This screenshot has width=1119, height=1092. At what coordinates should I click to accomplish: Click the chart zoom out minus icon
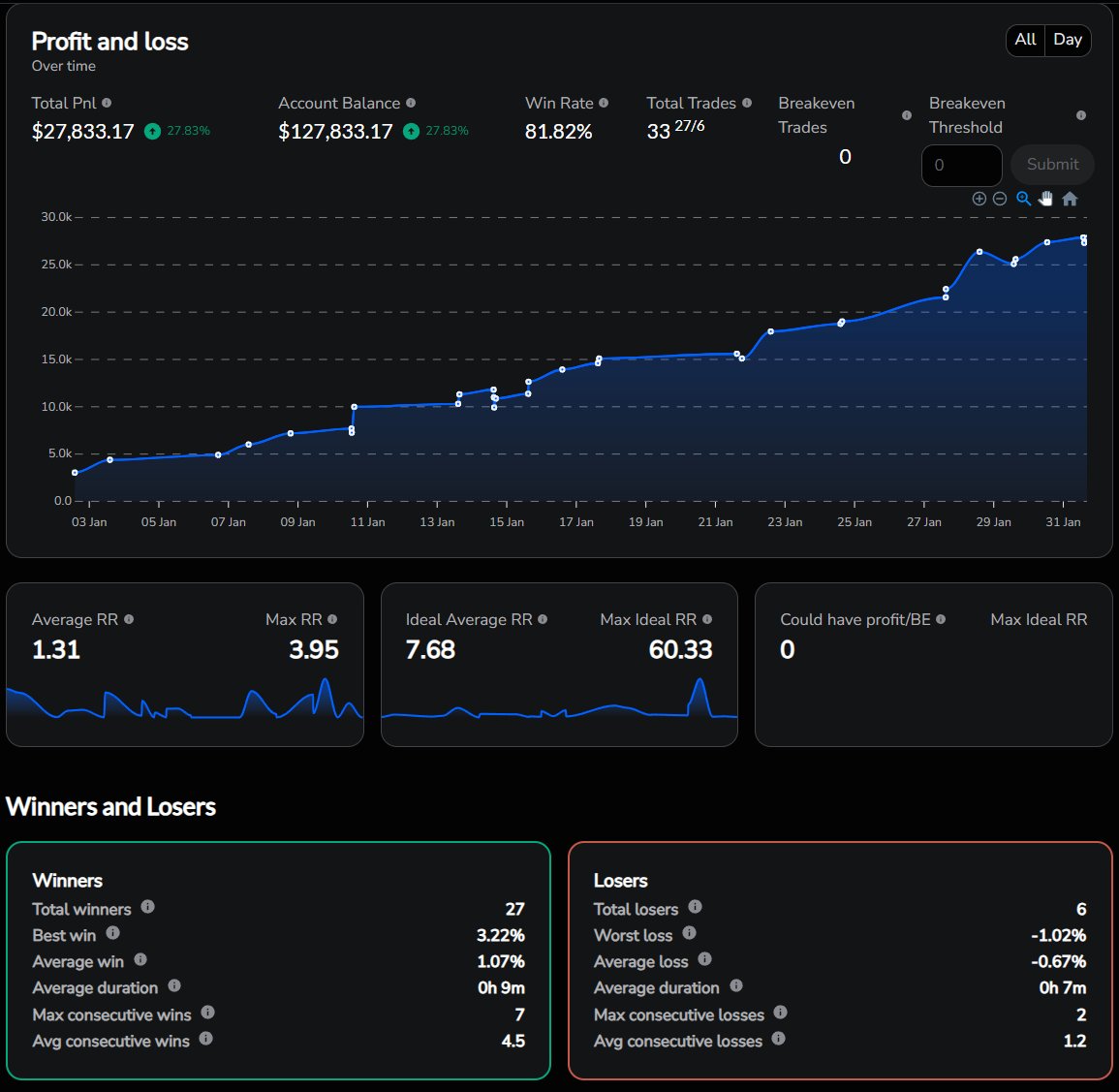(x=1000, y=200)
